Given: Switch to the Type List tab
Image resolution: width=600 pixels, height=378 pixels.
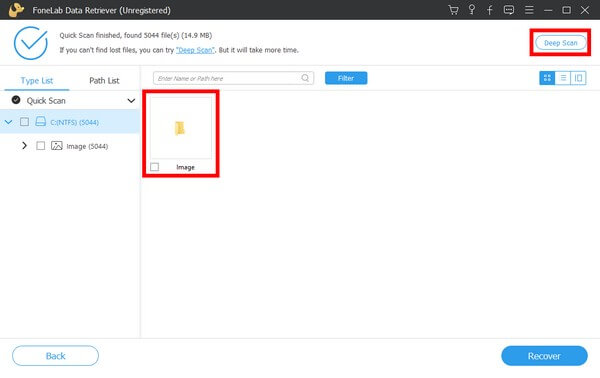Looking at the screenshot, I should click(x=37, y=81).
